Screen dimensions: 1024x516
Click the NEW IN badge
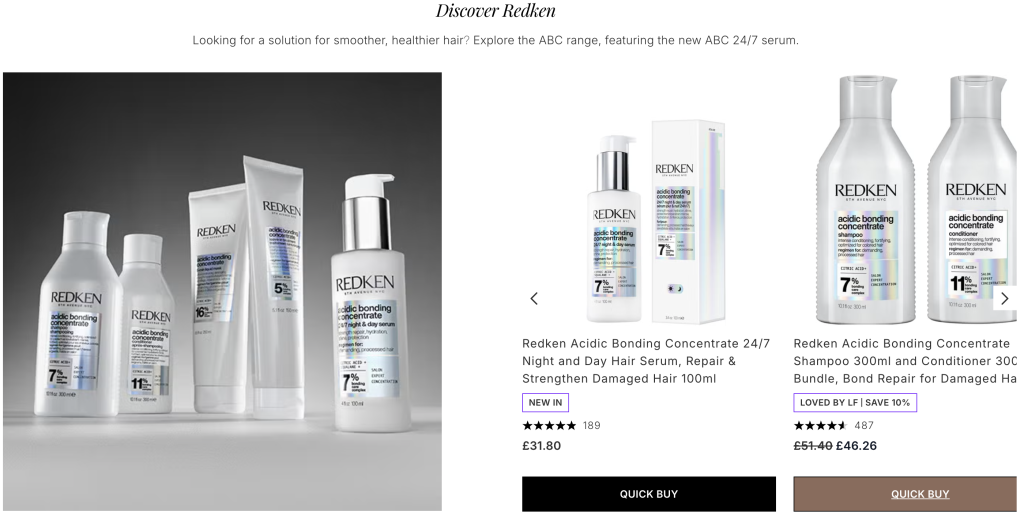click(x=545, y=402)
